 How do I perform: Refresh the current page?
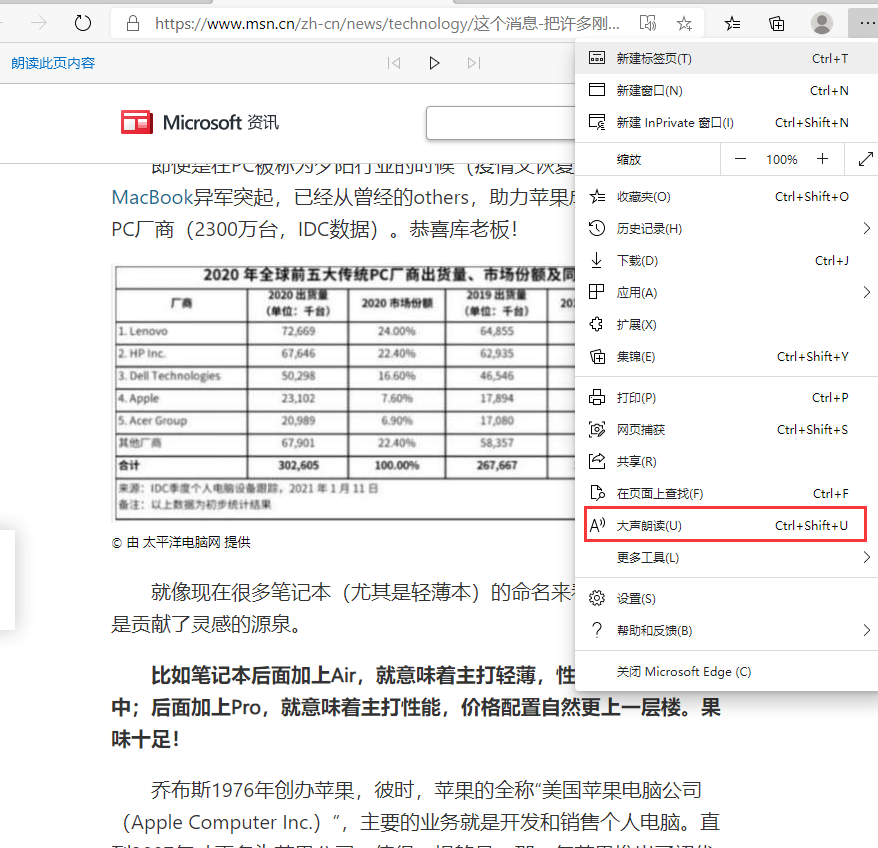click(83, 22)
